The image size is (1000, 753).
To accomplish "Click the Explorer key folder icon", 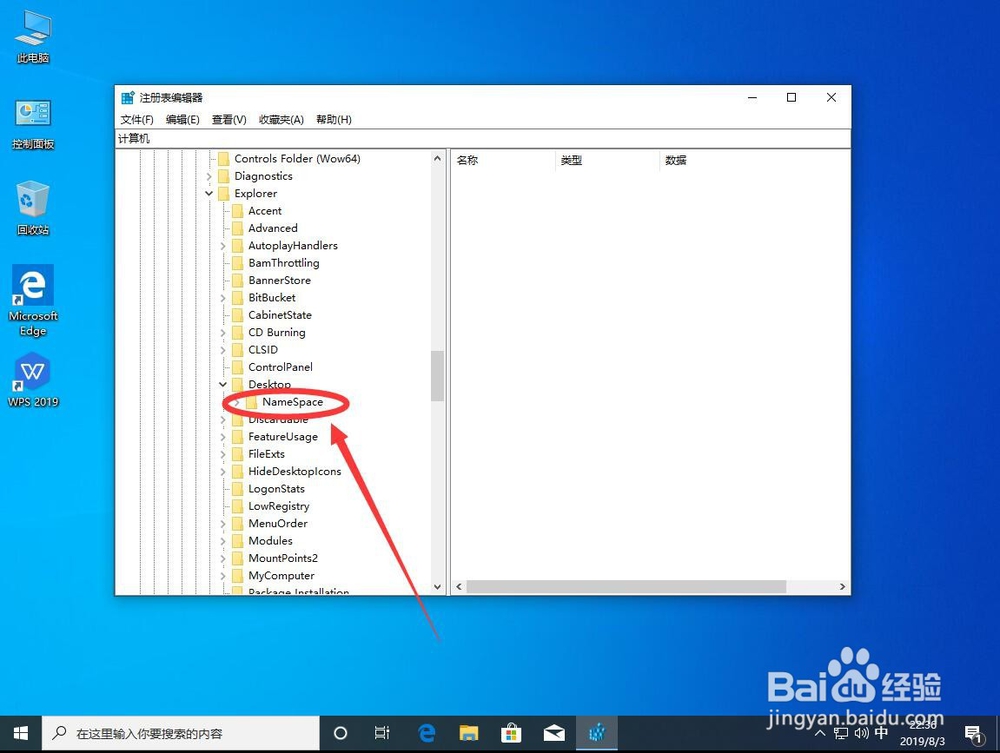I will pos(223,193).
